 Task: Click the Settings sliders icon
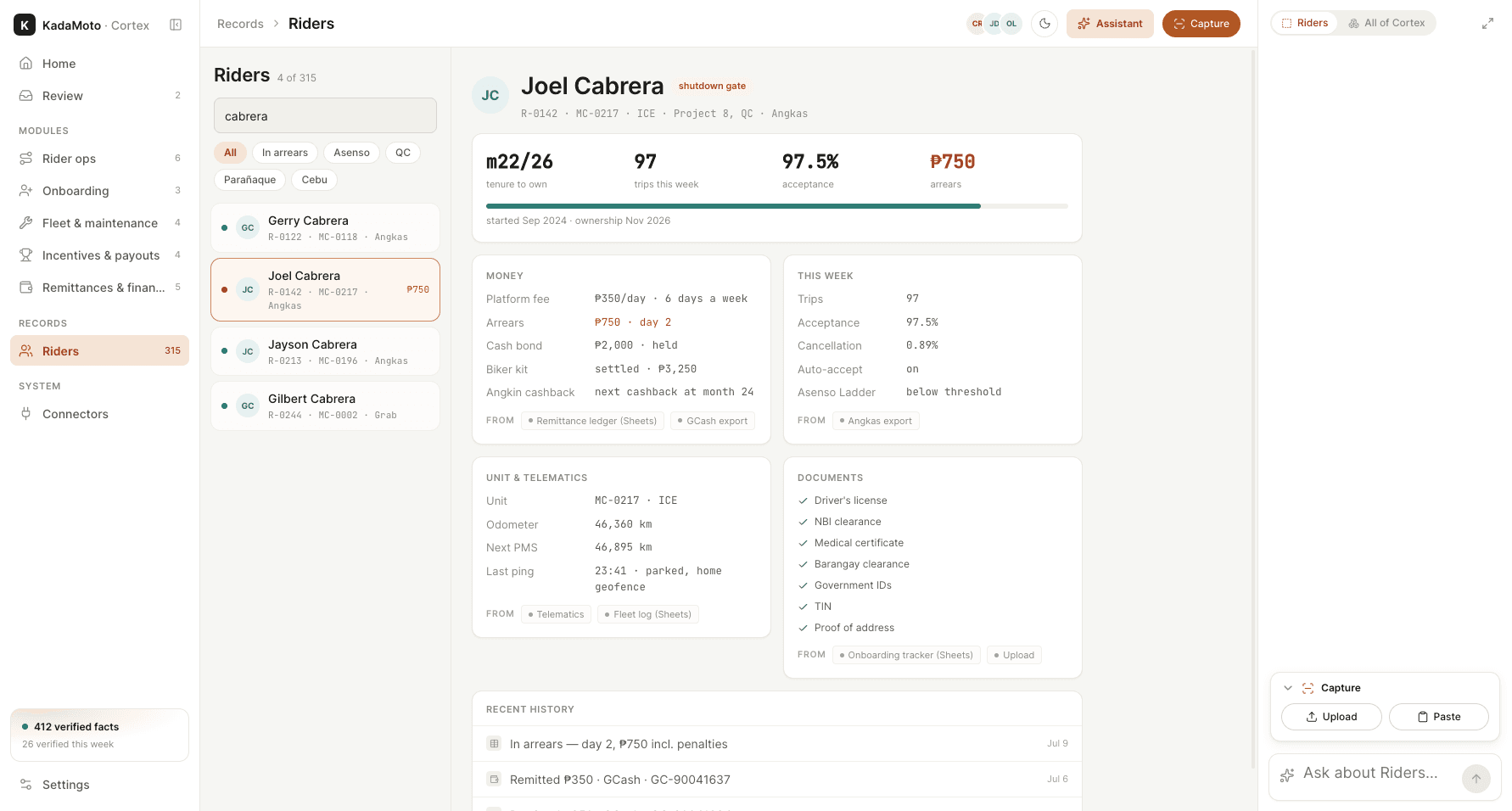(x=26, y=785)
